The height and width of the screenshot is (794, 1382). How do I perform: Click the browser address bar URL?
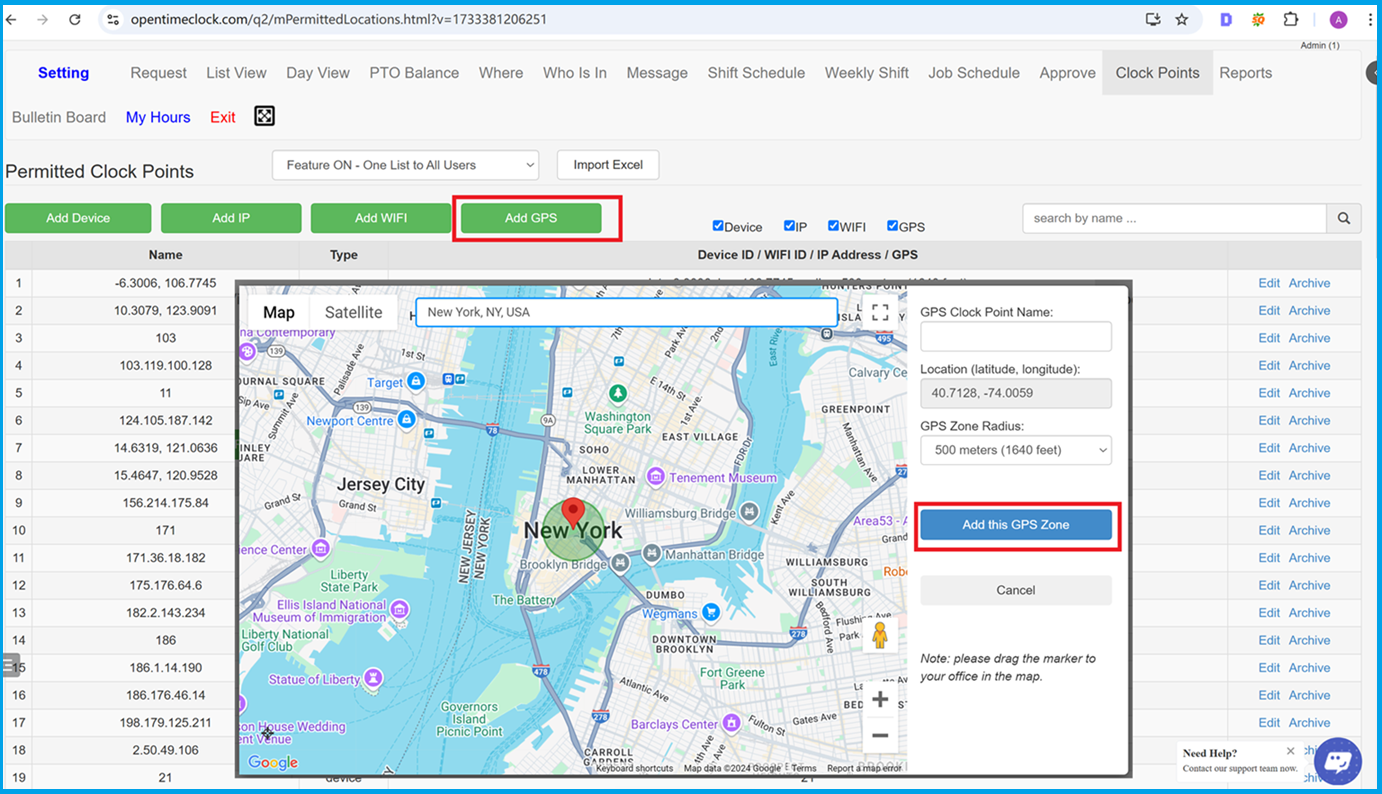coord(339,19)
